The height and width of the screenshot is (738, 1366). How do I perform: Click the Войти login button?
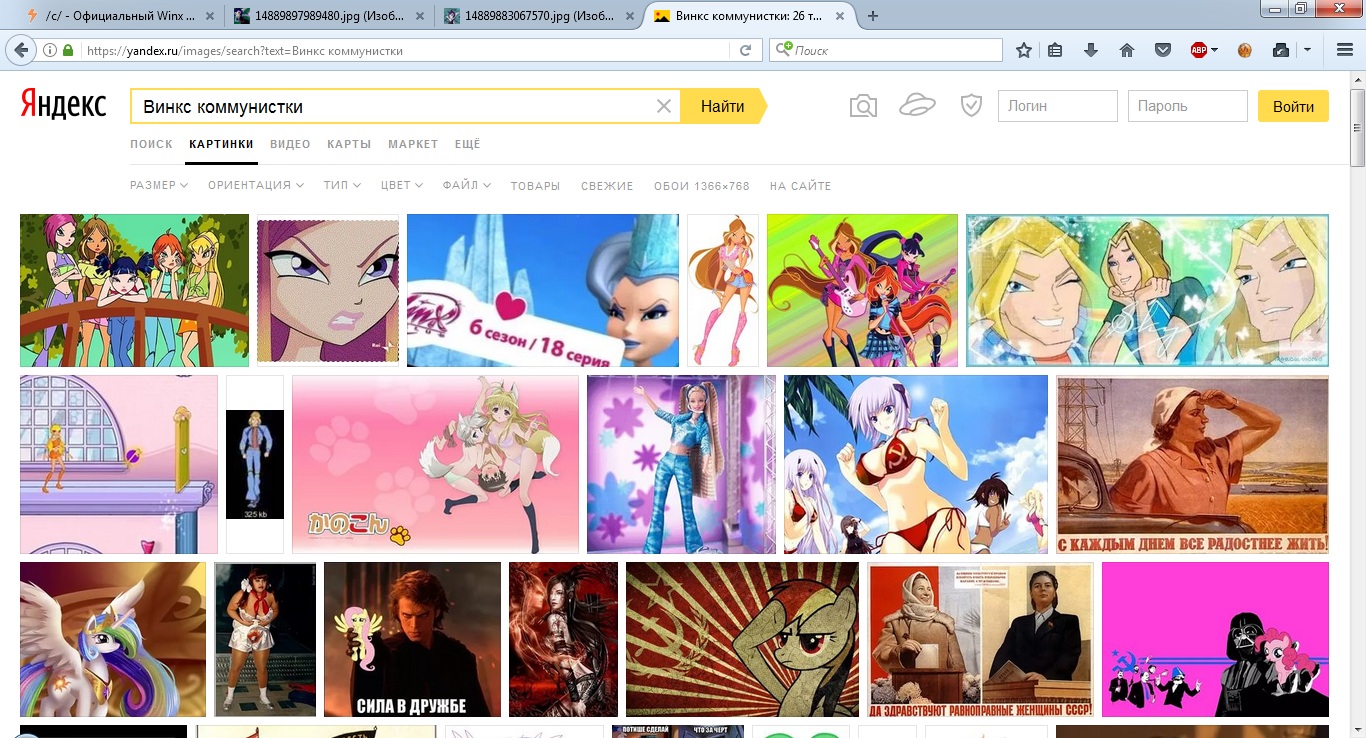tap(1293, 106)
